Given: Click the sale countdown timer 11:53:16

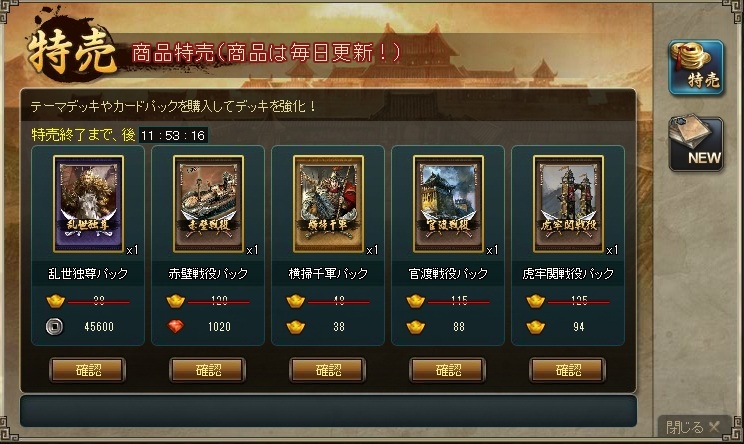Looking at the screenshot, I should click(173, 136).
